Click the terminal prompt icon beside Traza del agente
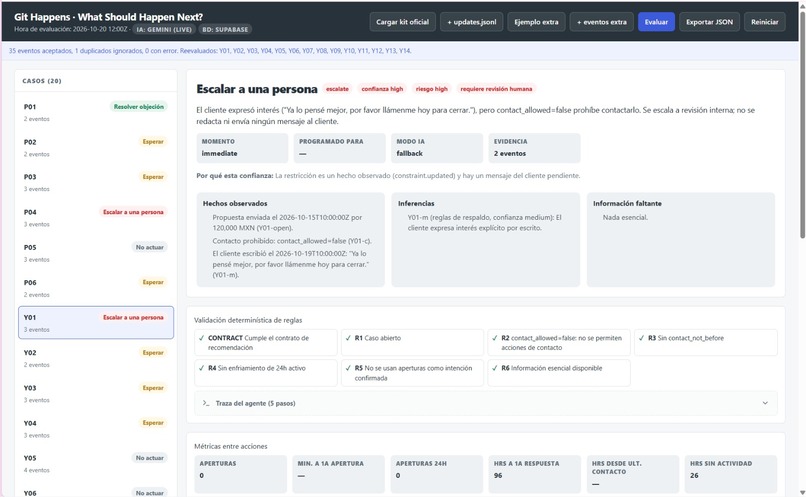 pyautogui.click(x=206, y=403)
